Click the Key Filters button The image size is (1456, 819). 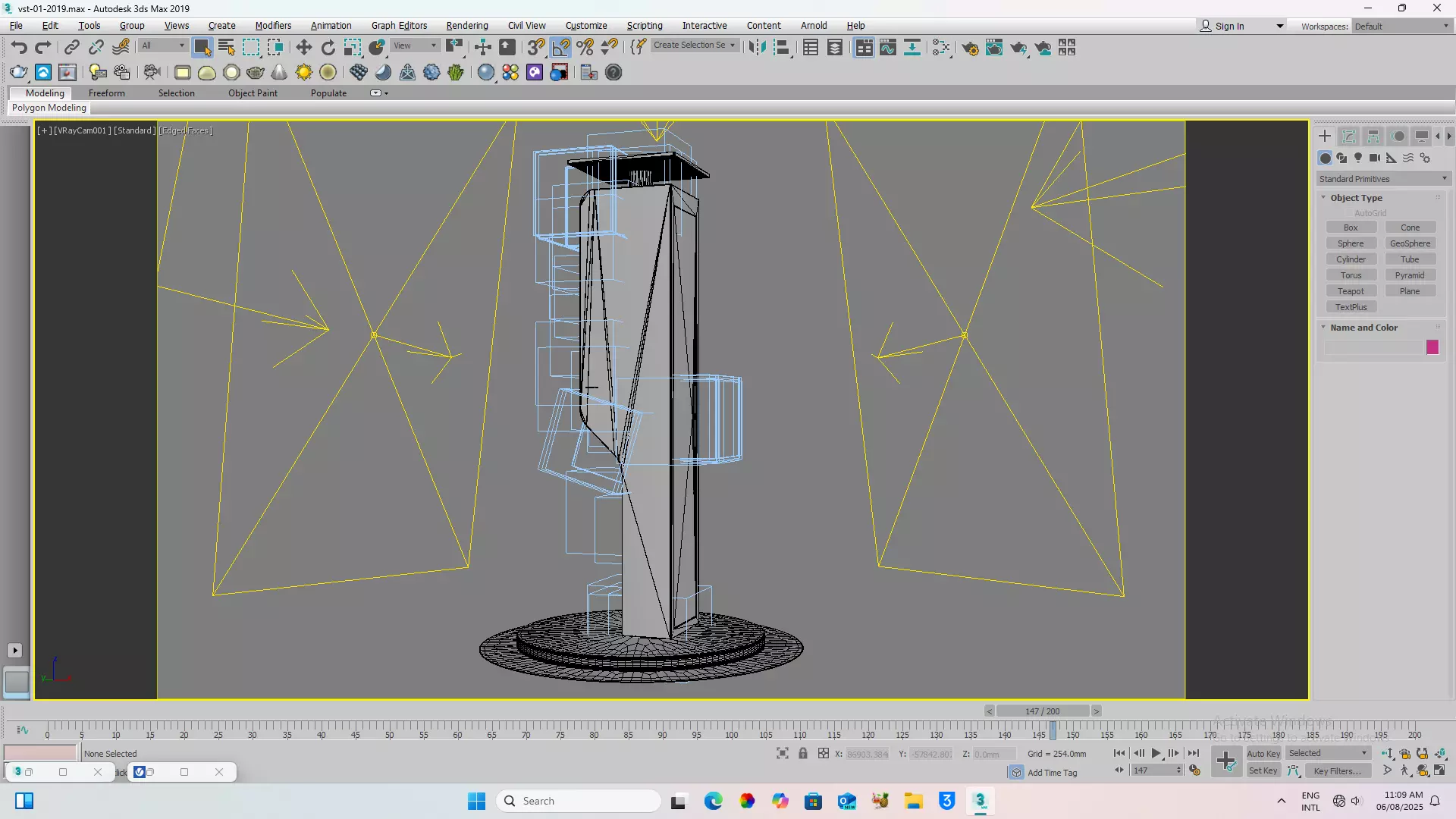pyautogui.click(x=1337, y=771)
